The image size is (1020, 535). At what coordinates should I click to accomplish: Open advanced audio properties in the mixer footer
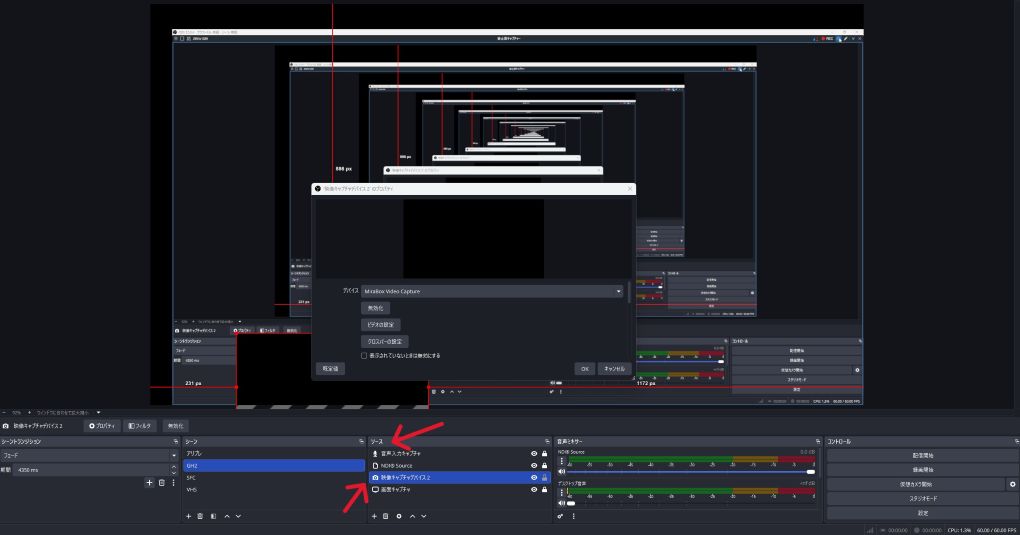561,516
